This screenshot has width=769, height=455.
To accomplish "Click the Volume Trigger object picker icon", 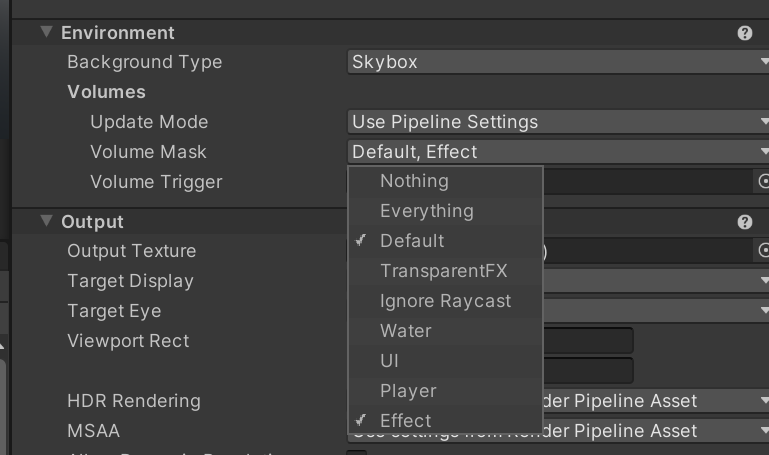I will [764, 182].
